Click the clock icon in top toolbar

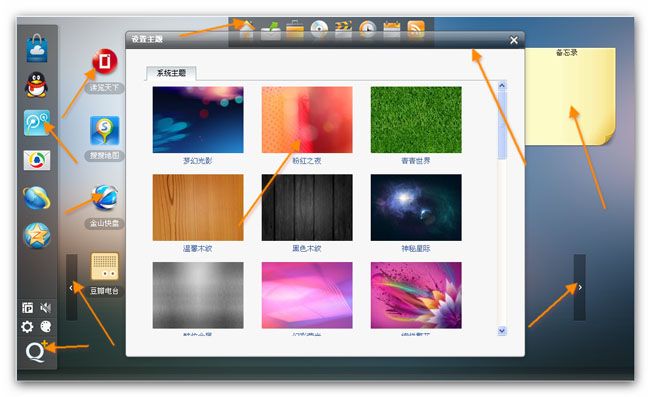click(x=368, y=30)
